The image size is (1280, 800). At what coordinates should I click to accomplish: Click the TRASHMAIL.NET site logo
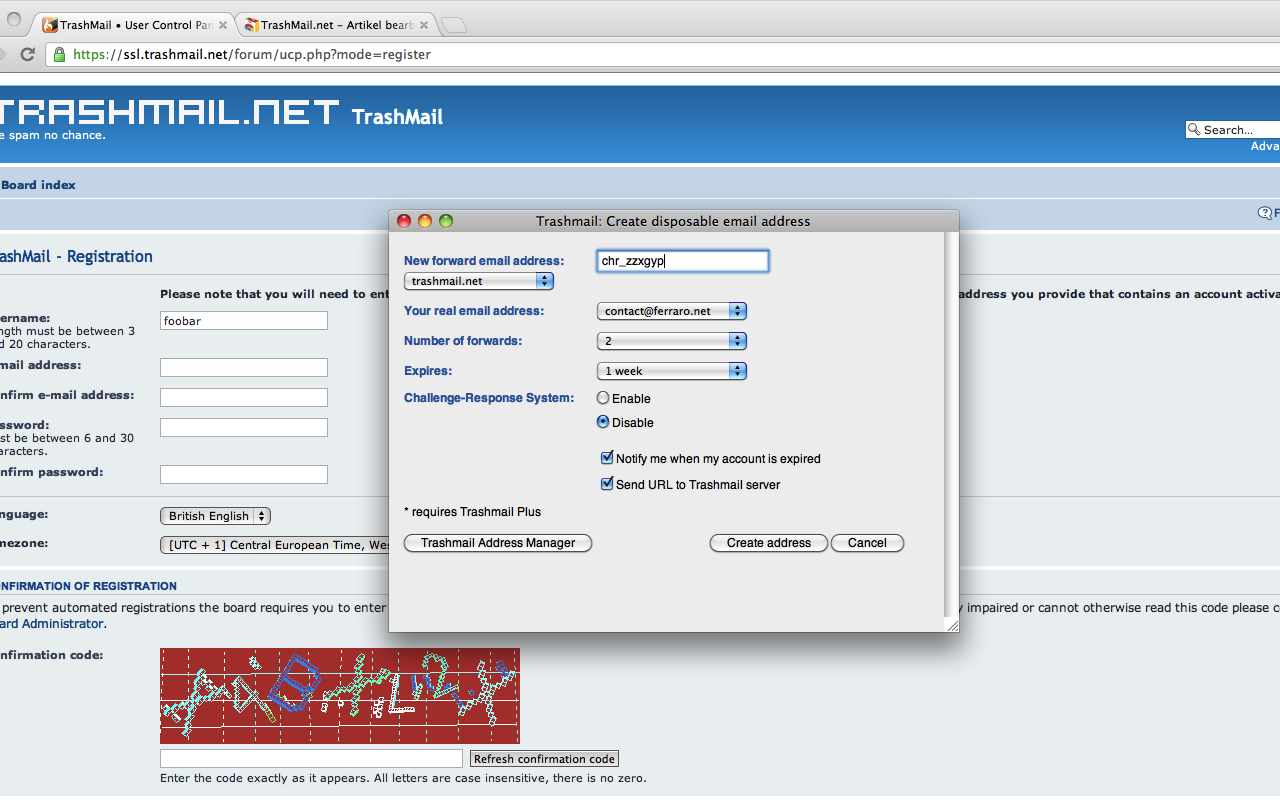(x=169, y=111)
